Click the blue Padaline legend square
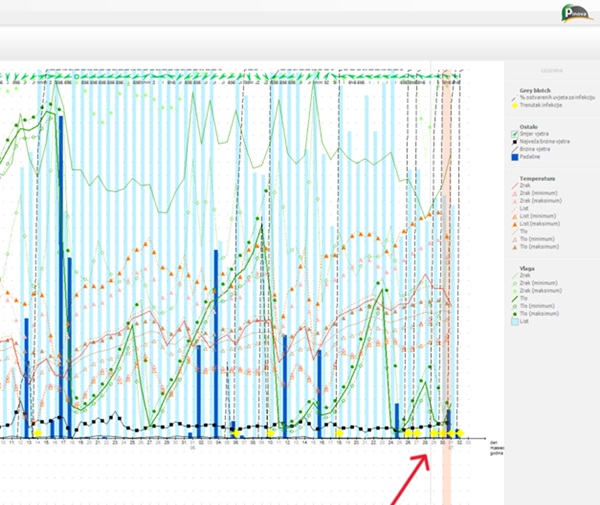 (x=515, y=157)
